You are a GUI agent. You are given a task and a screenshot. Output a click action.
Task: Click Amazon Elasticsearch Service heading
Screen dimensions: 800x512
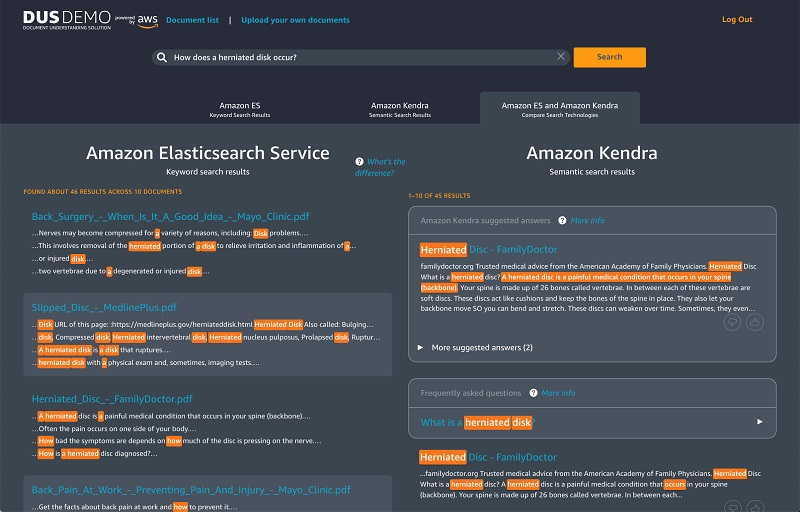coord(208,153)
